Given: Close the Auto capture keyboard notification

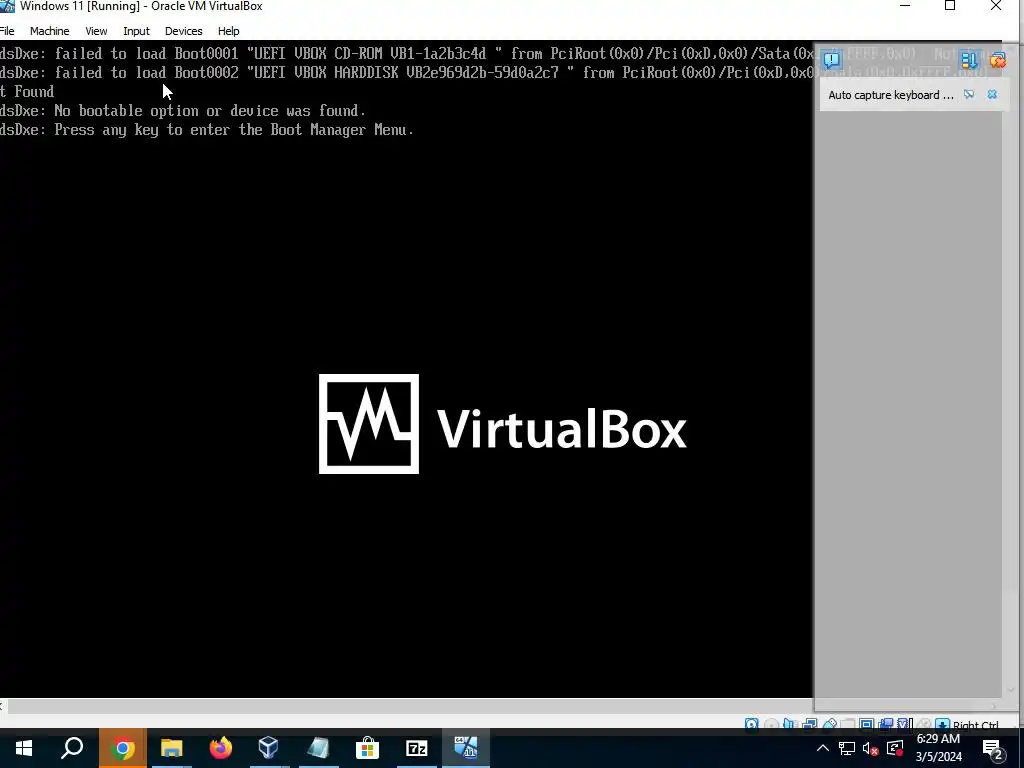Looking at the screenshot, I should coord(992,95).
